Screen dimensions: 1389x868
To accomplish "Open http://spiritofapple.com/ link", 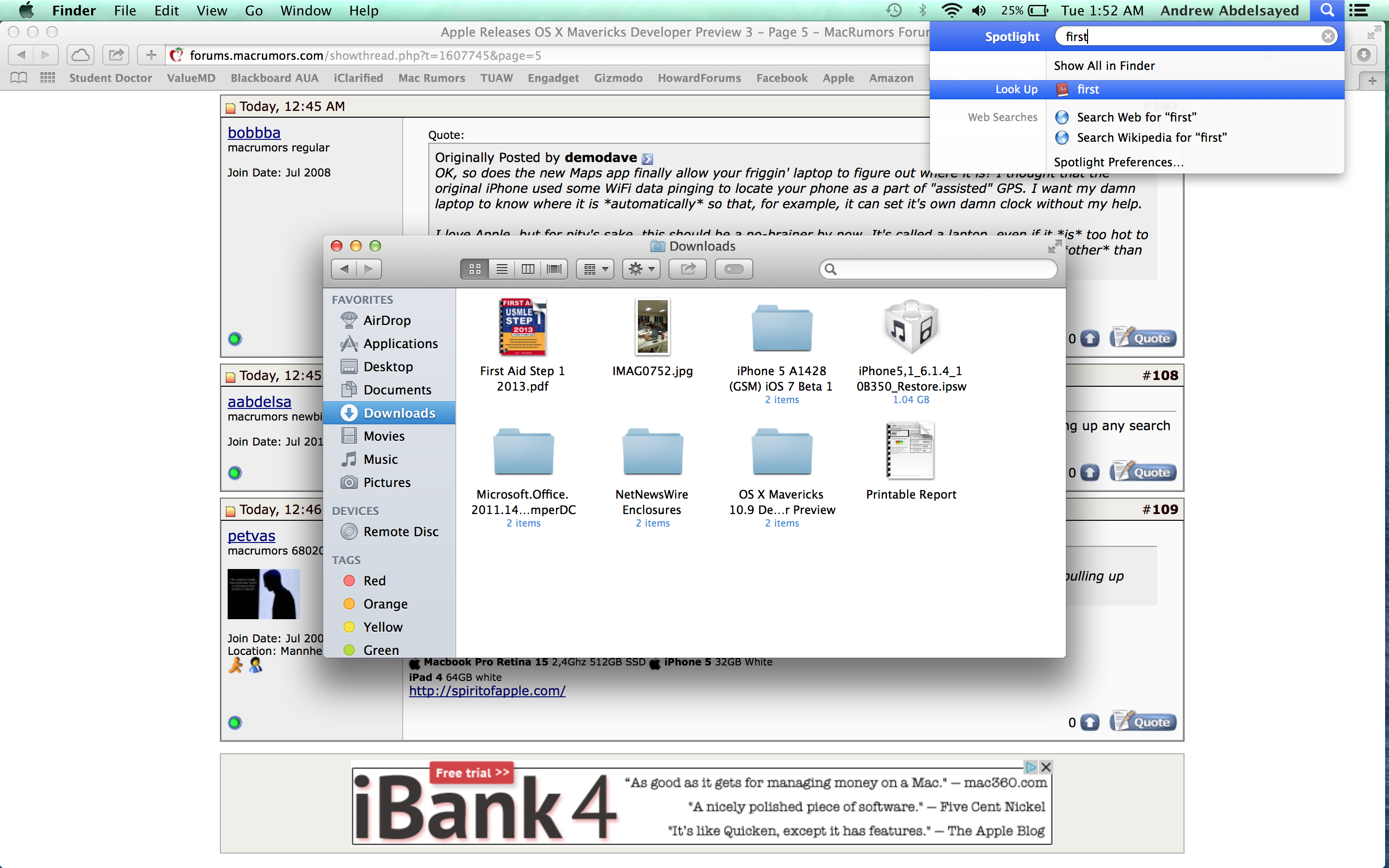I will [487, 691].
